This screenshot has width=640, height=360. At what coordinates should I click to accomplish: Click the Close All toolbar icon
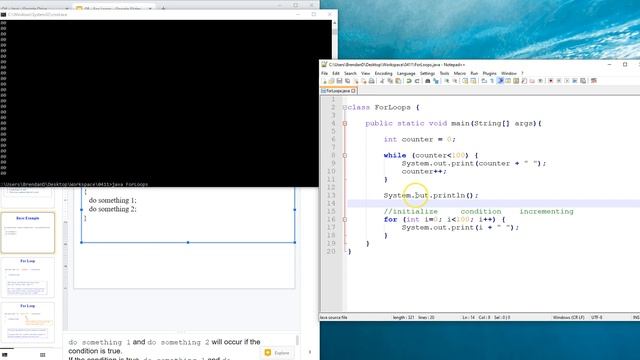(364, 81)
